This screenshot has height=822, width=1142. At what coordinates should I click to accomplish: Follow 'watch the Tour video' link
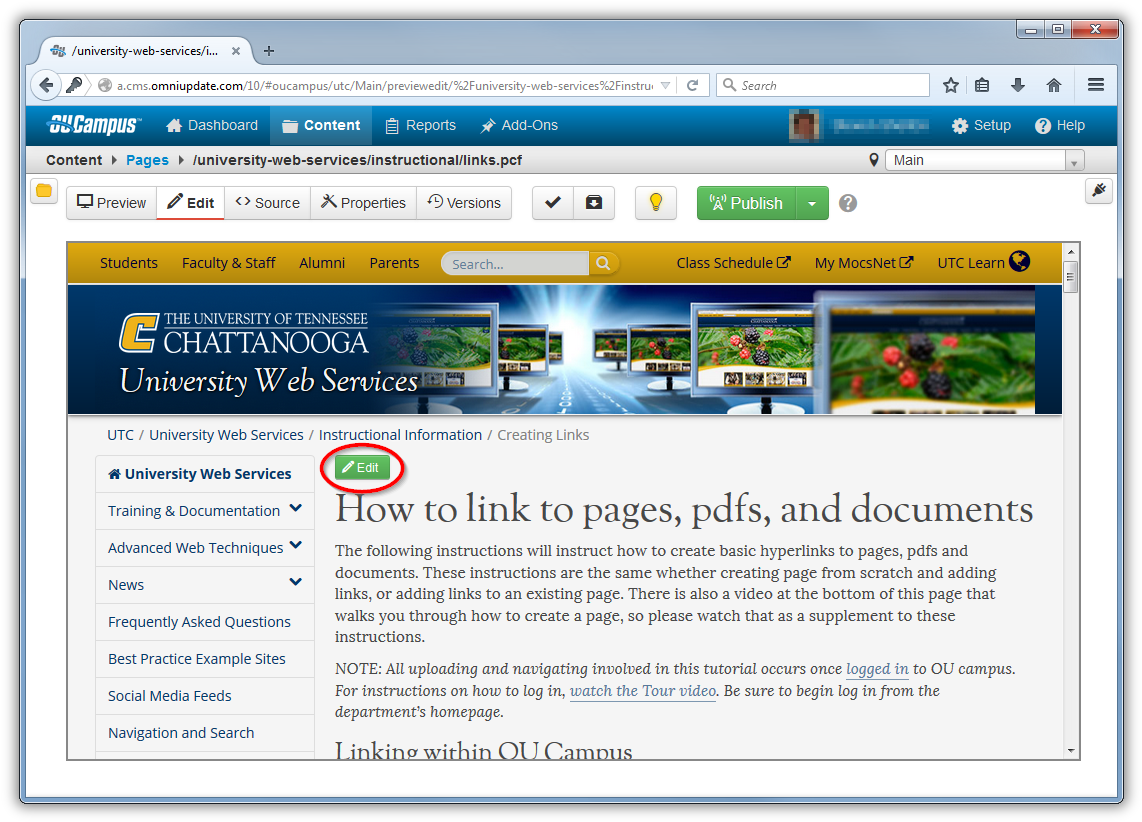(x=643, y=691)
